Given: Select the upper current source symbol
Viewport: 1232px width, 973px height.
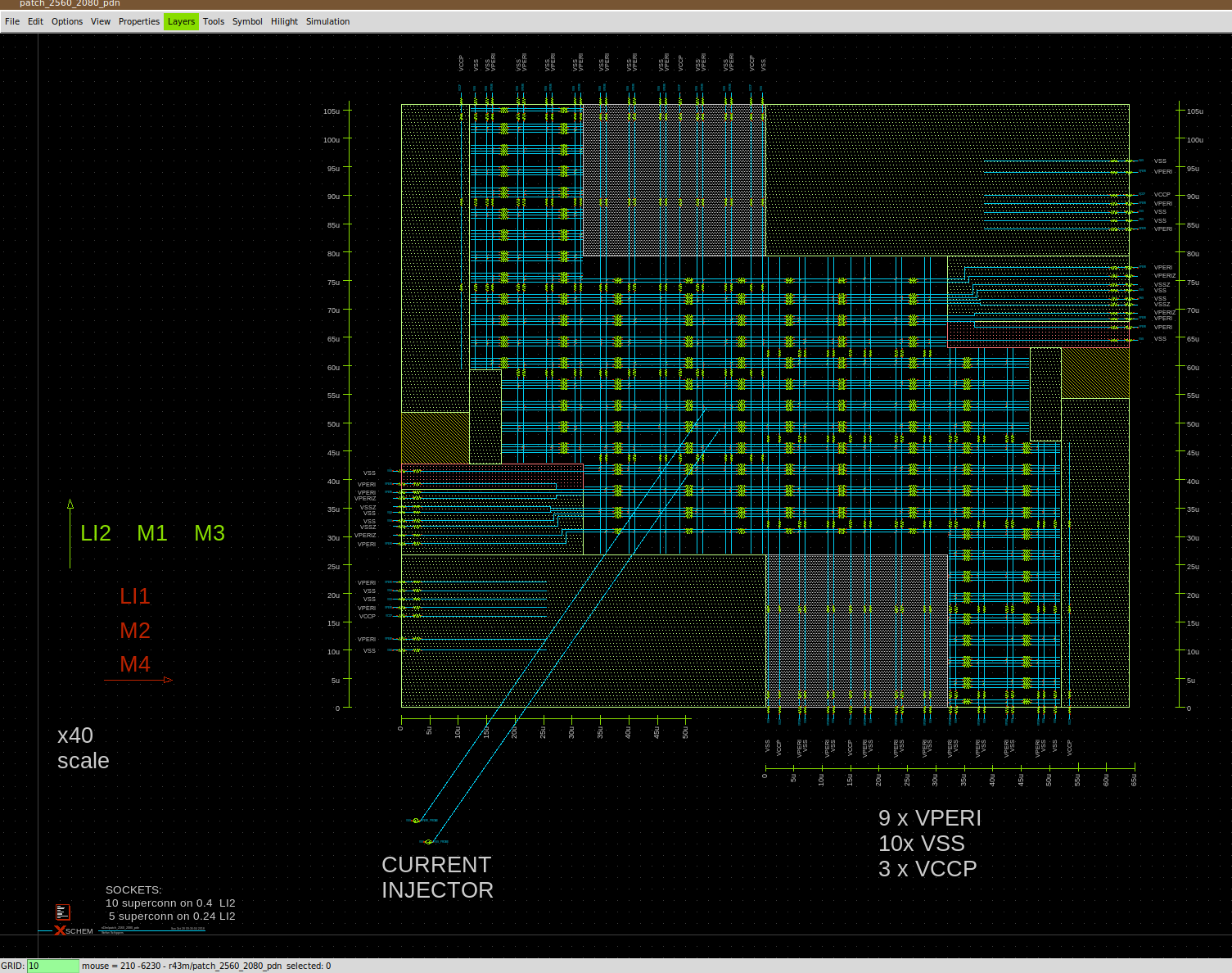Looking at the screenshot, I should pos(416,820).
